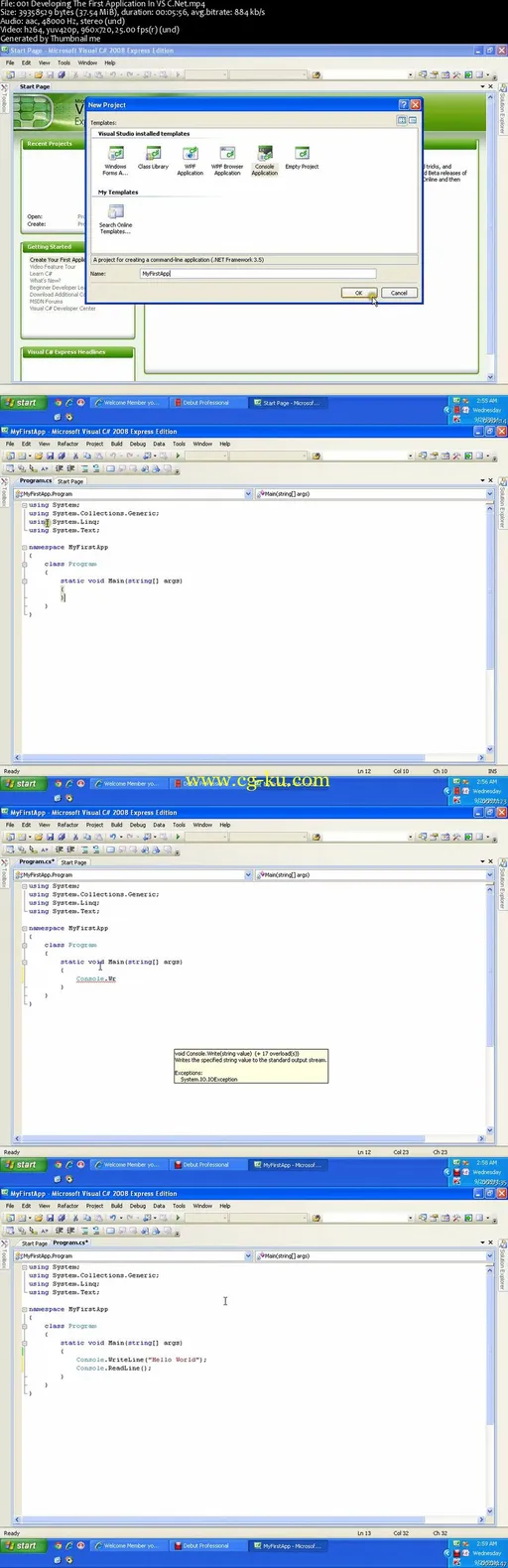Open Create Your First Application link
Image resolution: width=508 pixels, height=1568 pixels.
pyautogui.click(x=58, y=260)
